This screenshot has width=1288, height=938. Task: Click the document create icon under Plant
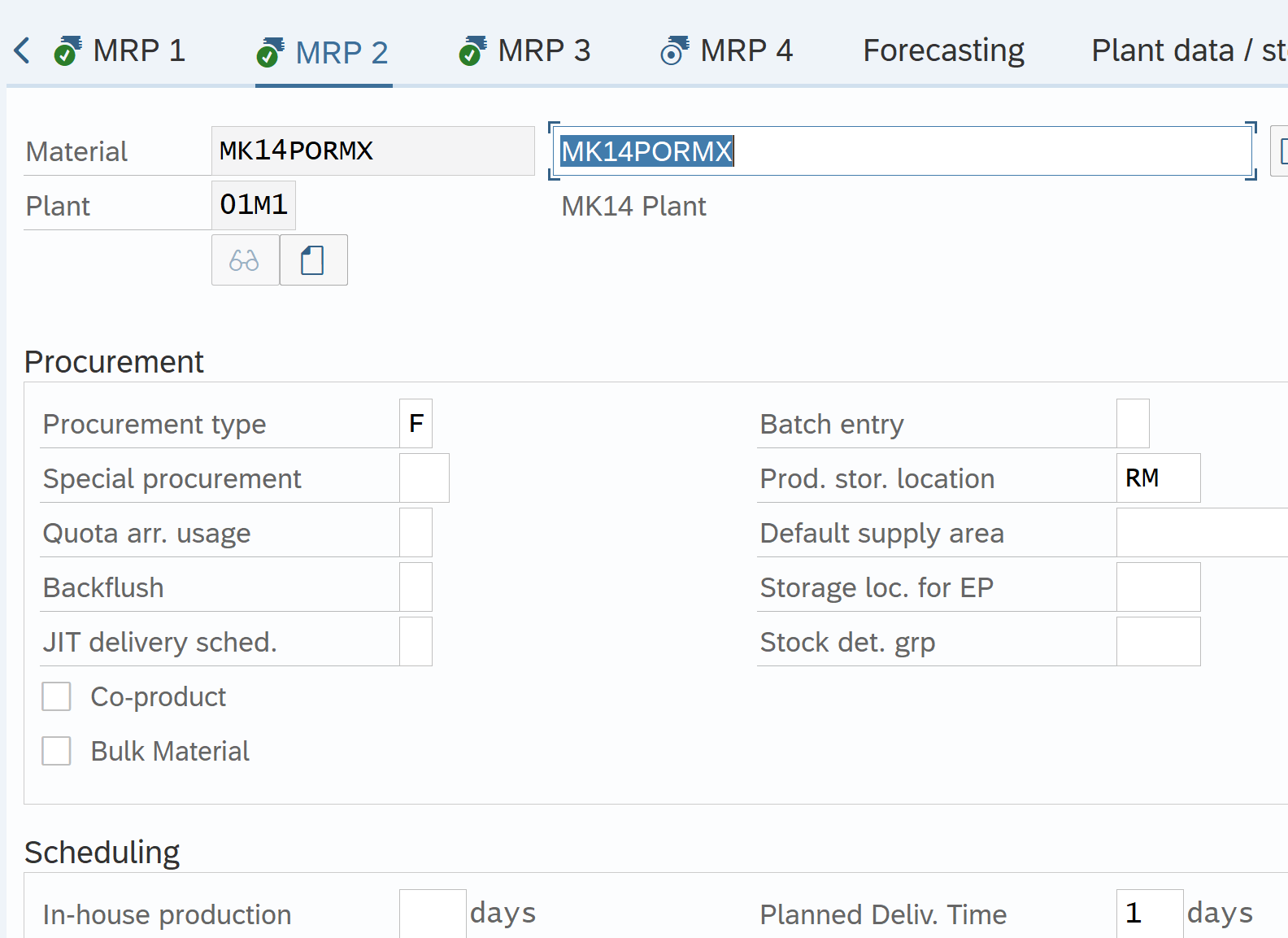pyautogui.click(x=313, y=260)
